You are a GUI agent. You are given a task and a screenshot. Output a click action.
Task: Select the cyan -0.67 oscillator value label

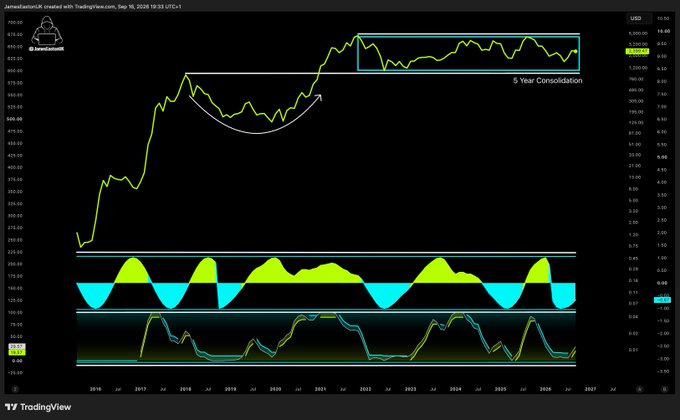point(662,300)
